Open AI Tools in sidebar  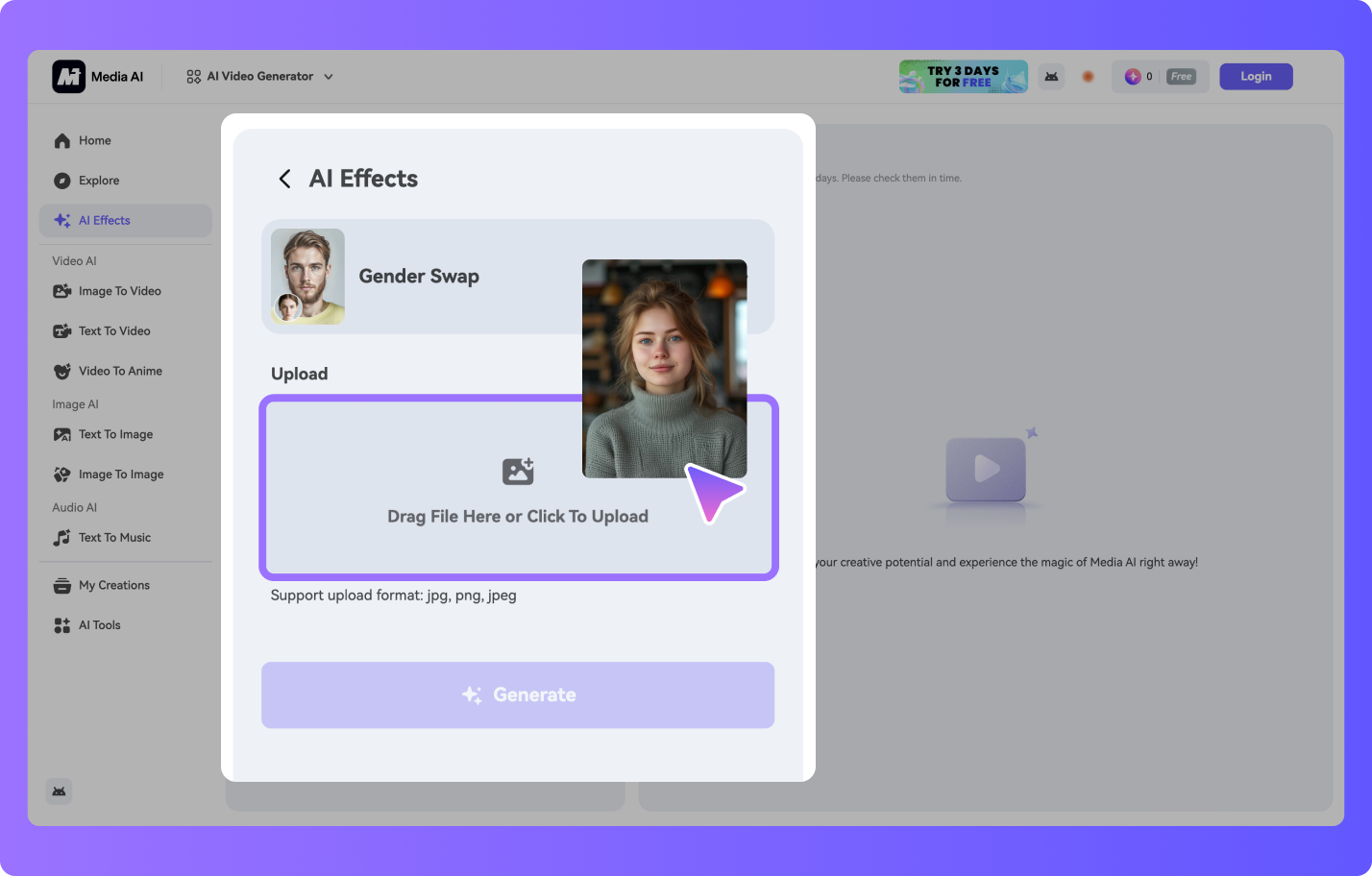coord(99,625)
